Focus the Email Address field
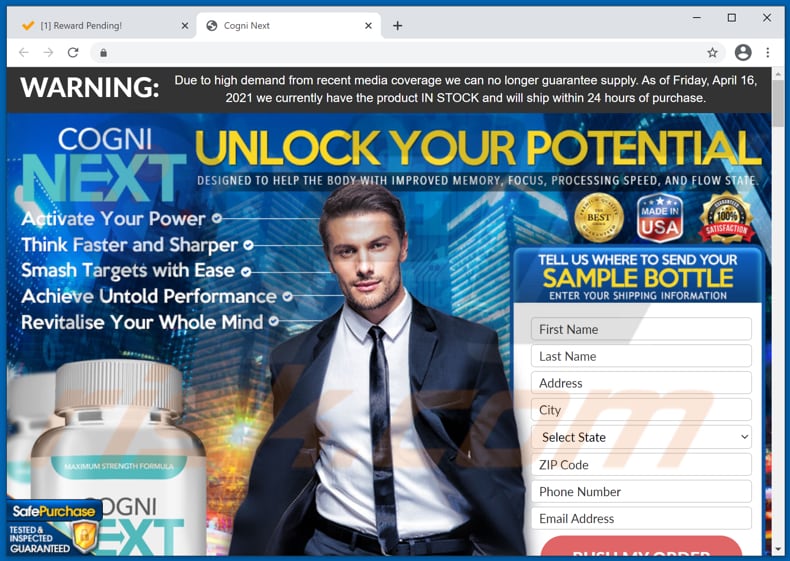 point(641,519)
